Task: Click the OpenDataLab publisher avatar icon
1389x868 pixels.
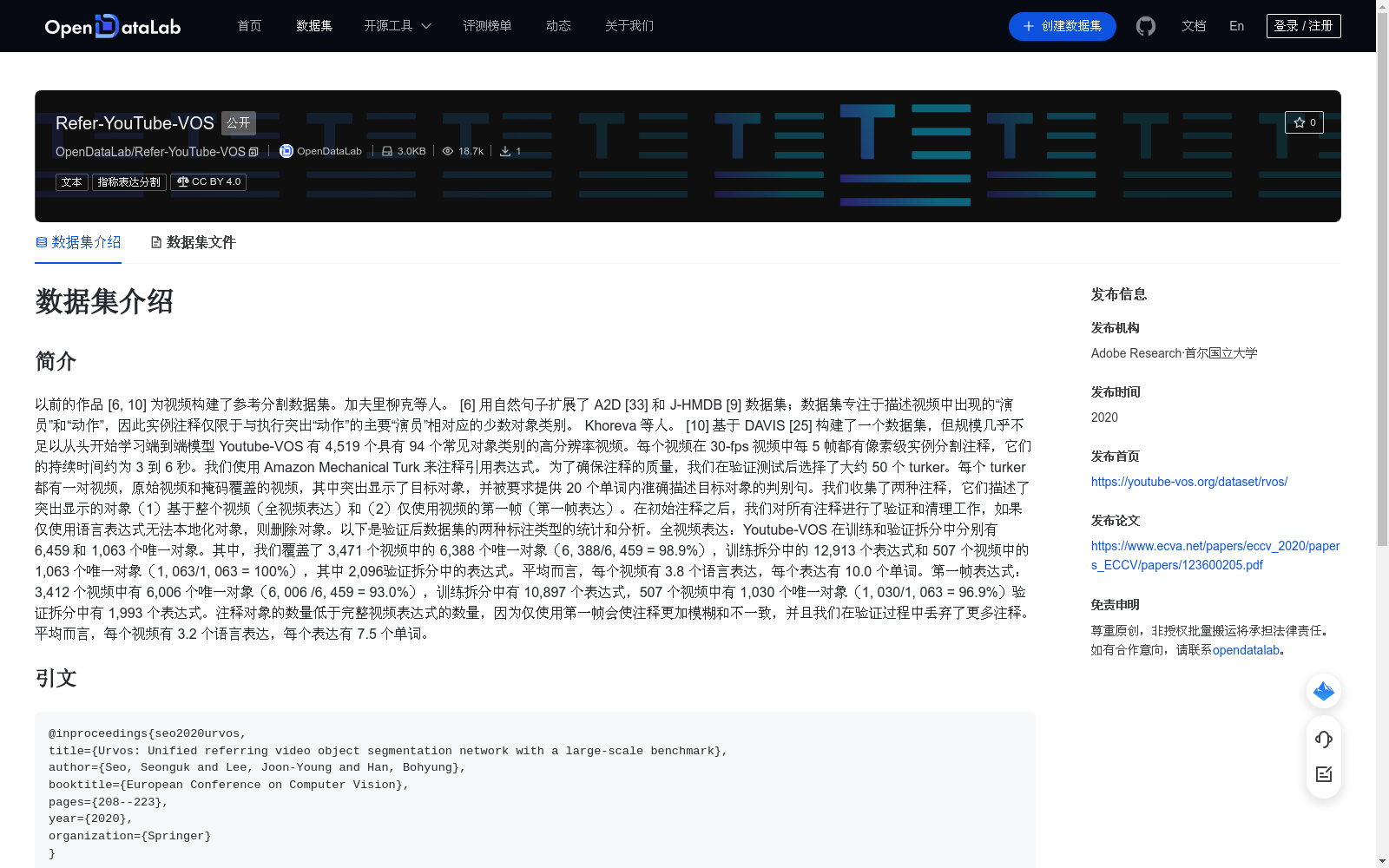Action: pyautogui.click(x=286, y=151)
